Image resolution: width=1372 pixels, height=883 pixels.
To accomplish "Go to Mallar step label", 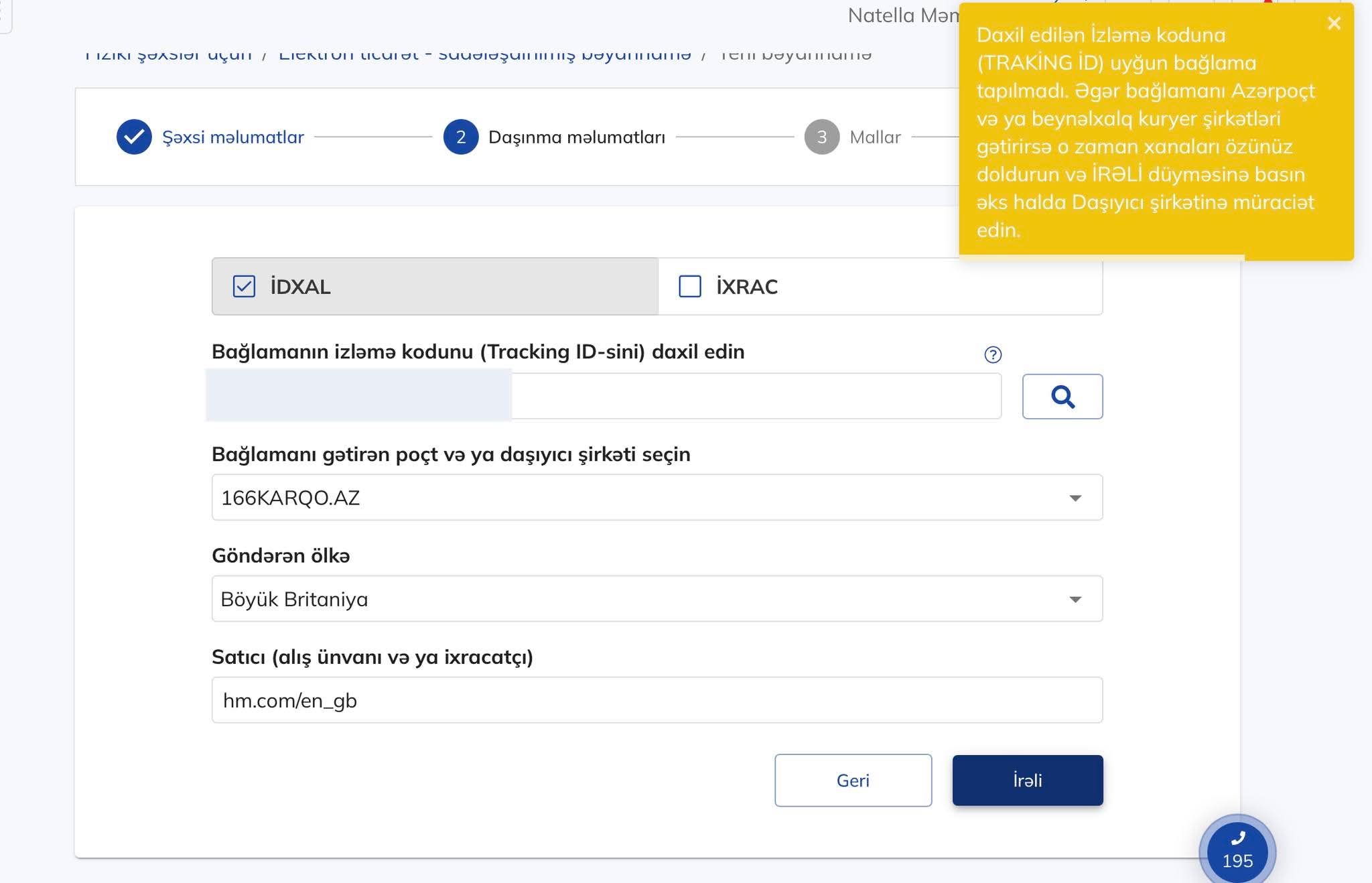I will pyautogui.click(x=874, y=137).
